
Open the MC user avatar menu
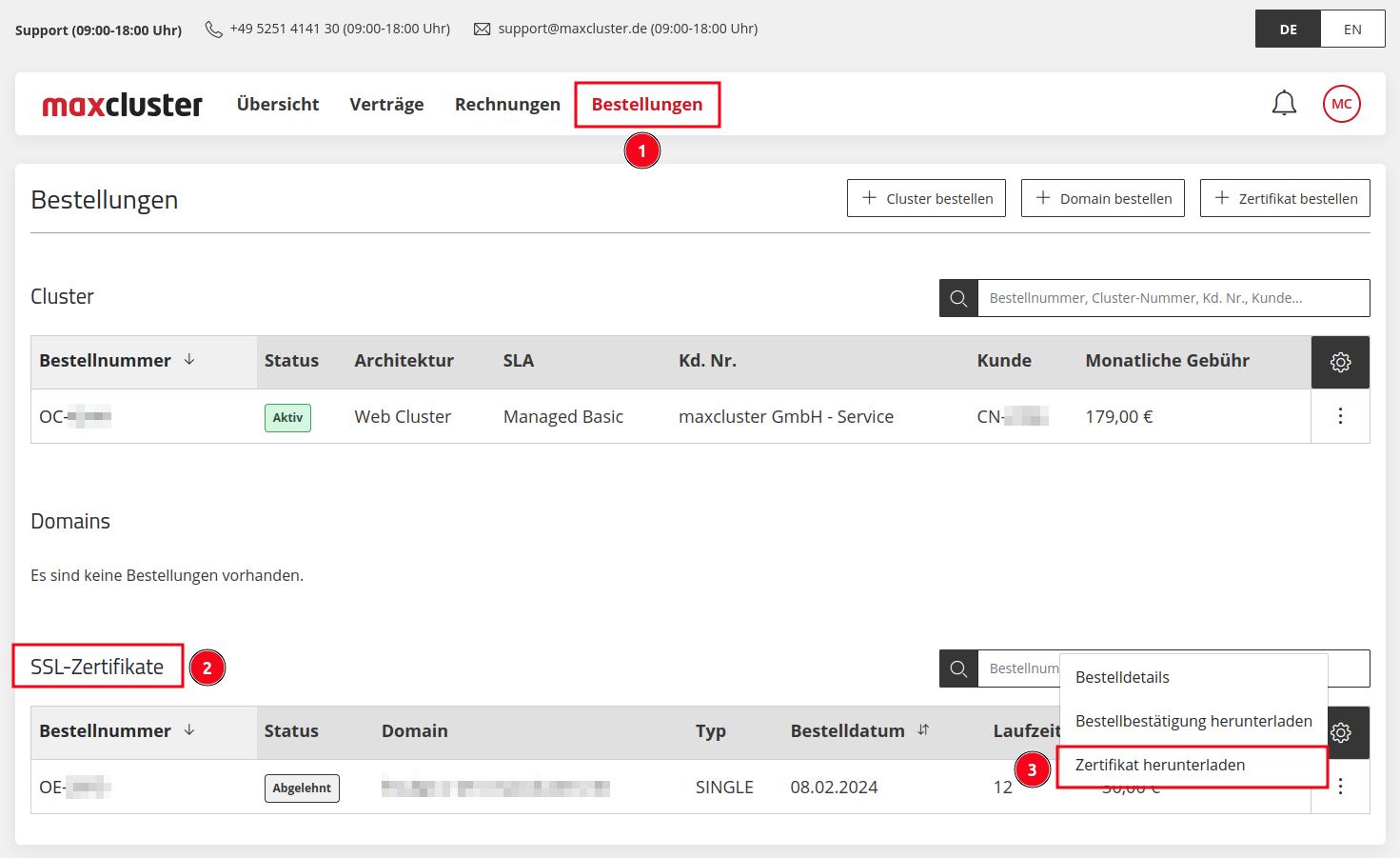[1341, 104]
